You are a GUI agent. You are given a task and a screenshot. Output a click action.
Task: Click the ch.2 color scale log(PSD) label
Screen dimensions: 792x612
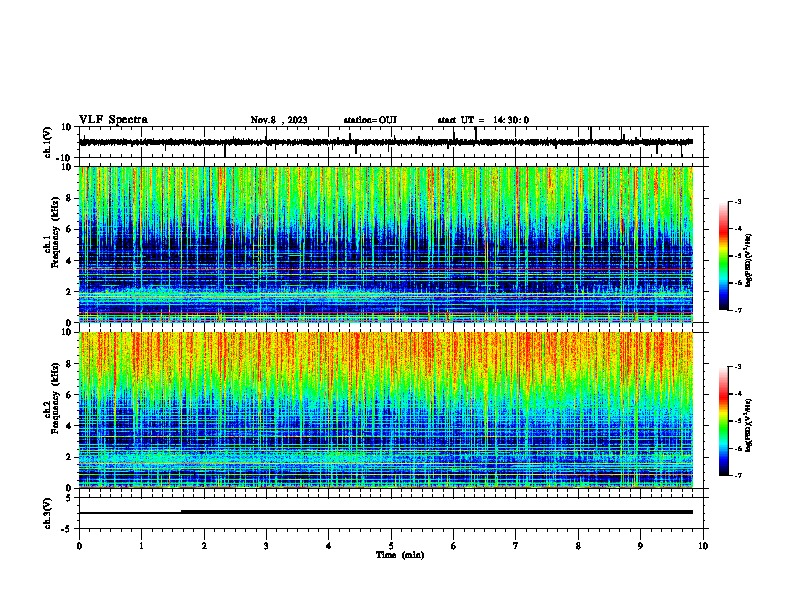click(749, 426)
